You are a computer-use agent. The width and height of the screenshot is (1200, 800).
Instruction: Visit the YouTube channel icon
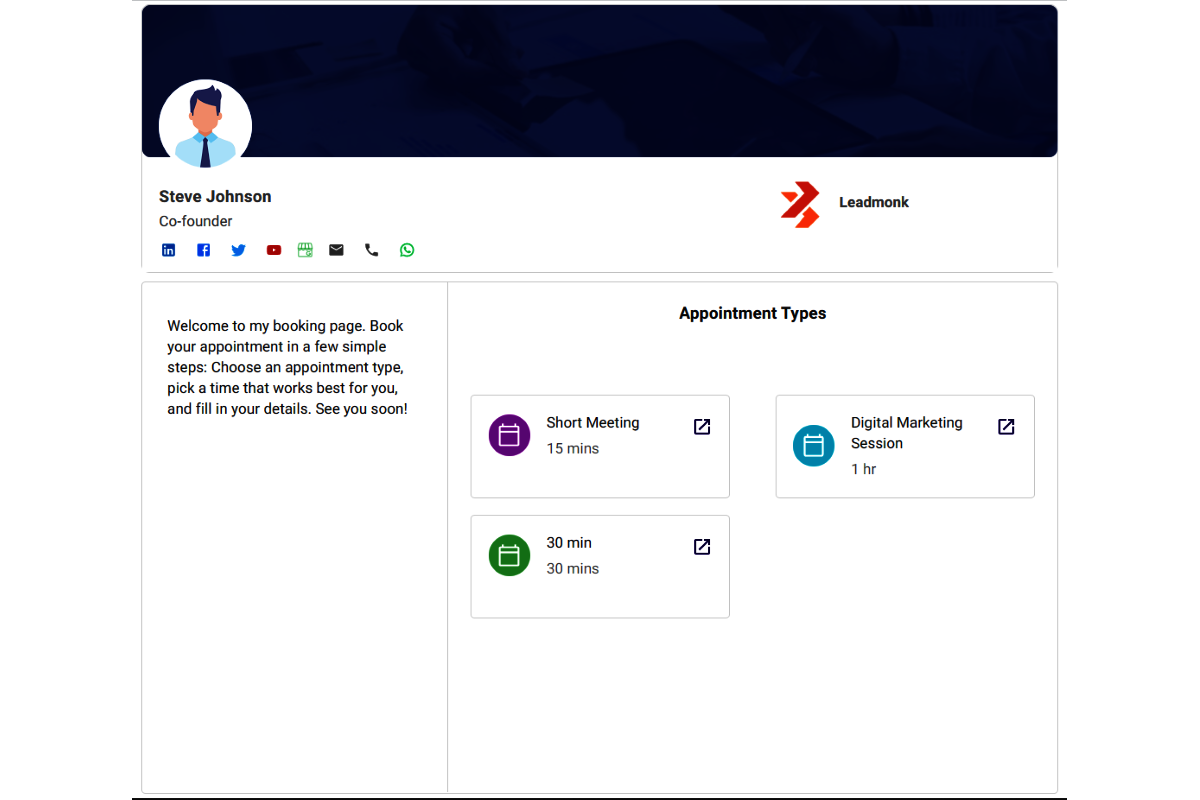274,250
